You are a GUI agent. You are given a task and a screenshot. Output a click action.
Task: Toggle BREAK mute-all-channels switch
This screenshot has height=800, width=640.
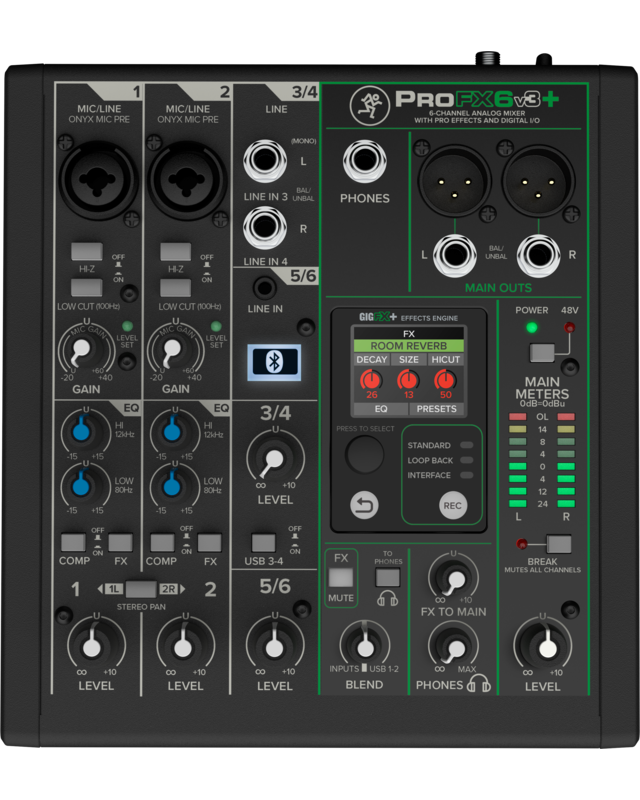pyautogui.click(x=559, y=544)
